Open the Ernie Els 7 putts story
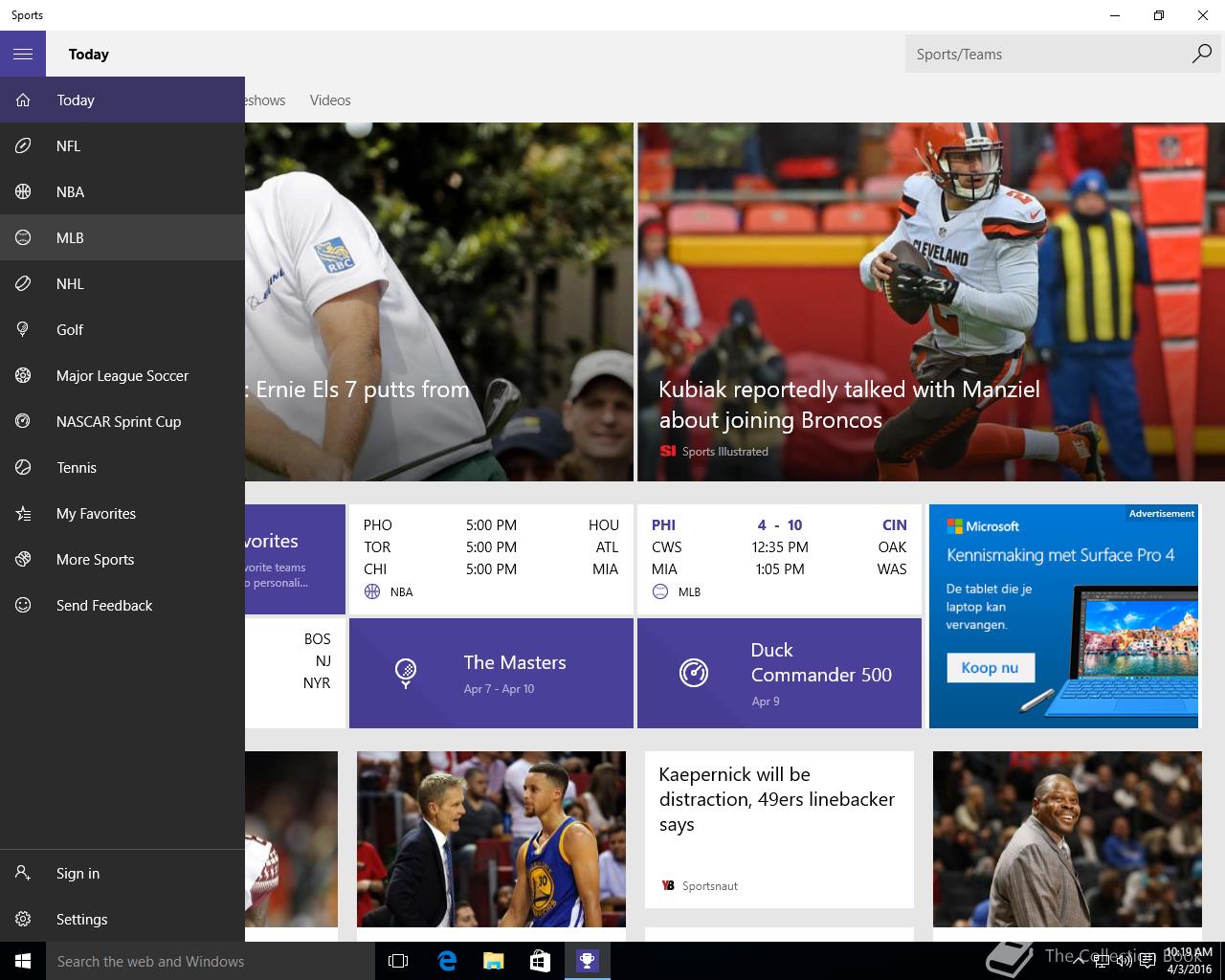The image size is (1225, 980). pos(439,301)
